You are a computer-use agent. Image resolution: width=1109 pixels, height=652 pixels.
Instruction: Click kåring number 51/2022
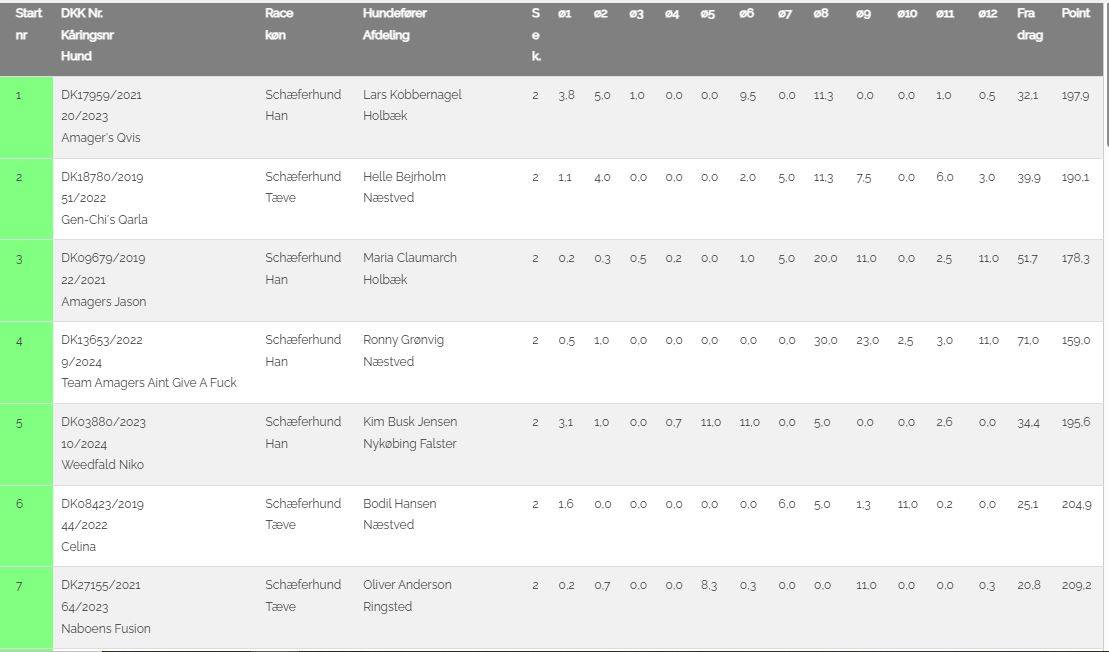(x=84, y=198)
